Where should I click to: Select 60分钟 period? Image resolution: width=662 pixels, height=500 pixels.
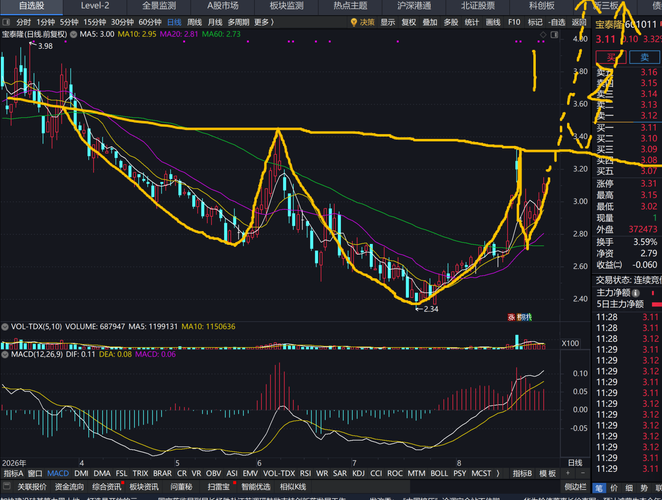pyautogui.click(x=150, y=22)
